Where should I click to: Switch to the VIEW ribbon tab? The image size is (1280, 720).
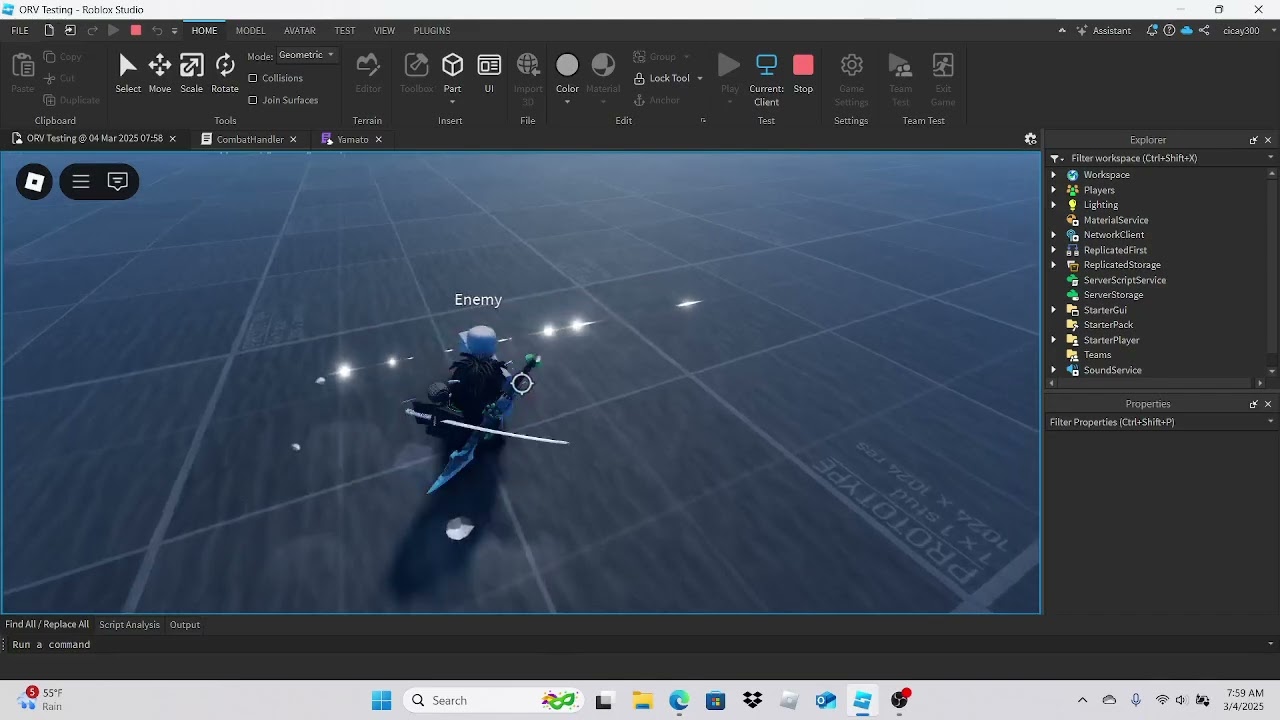tap(384, 30)
